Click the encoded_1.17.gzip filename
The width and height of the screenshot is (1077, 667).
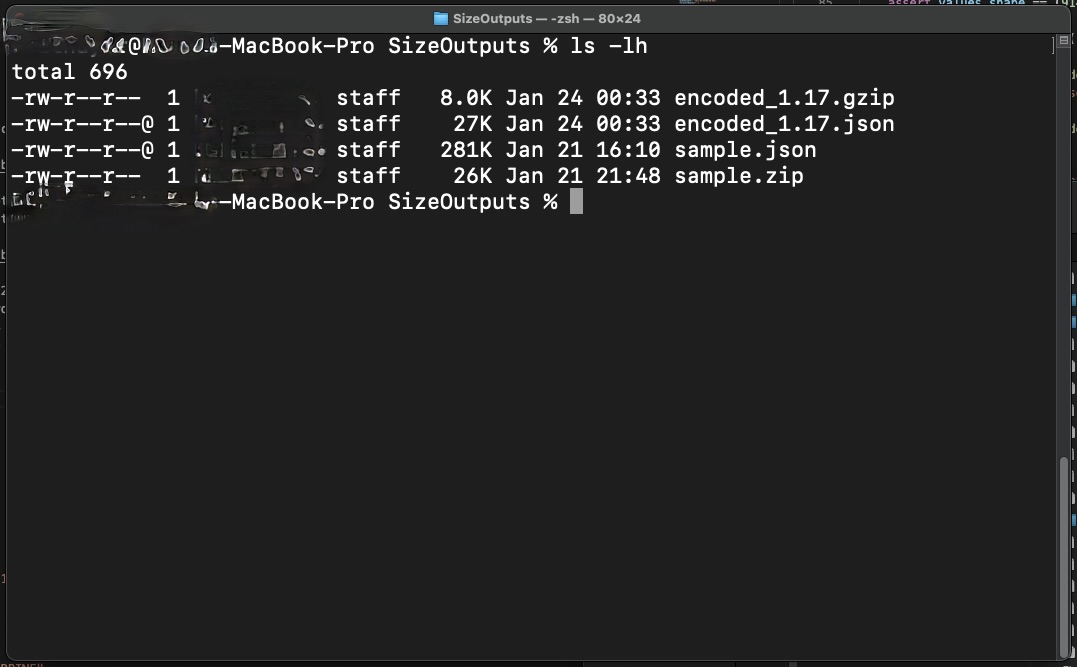(784, 98)
